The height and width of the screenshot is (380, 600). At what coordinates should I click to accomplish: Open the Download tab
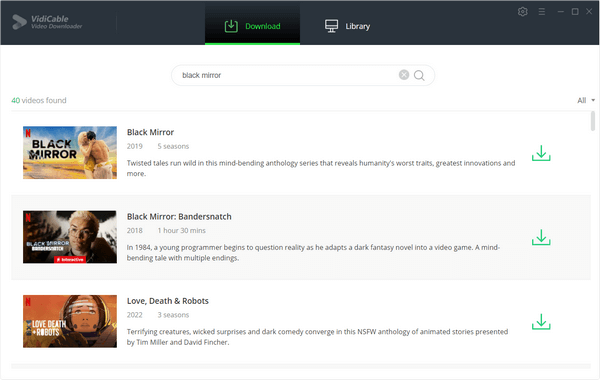click(x=252, y=26)
